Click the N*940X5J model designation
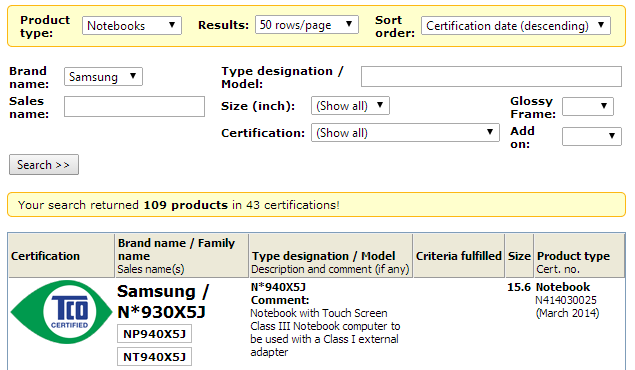Screen dimensions: 635x370 278,287
